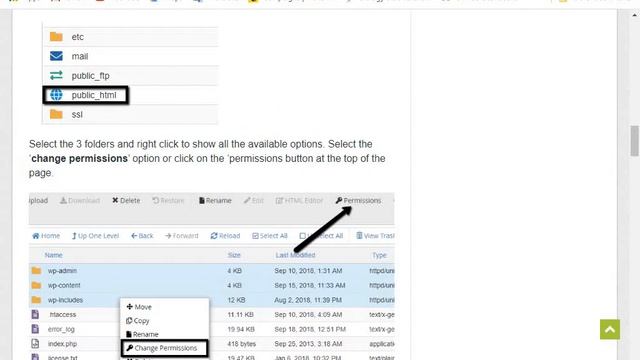Click the scrollbar up arrow
Image resolution: width=640 pixels, height=360 pixels.
634,15
